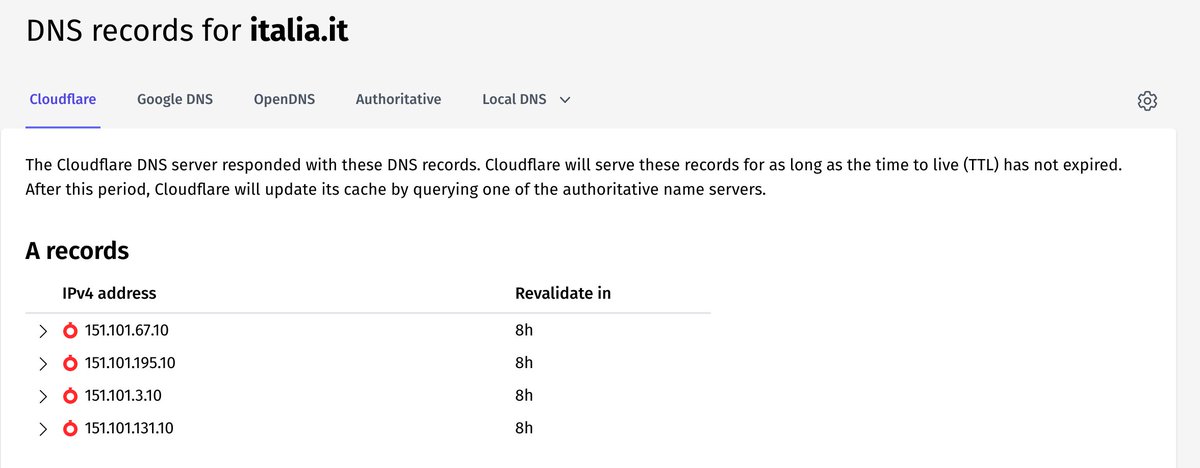Expand the 151.101.67.10 record row

coord(43,330)
